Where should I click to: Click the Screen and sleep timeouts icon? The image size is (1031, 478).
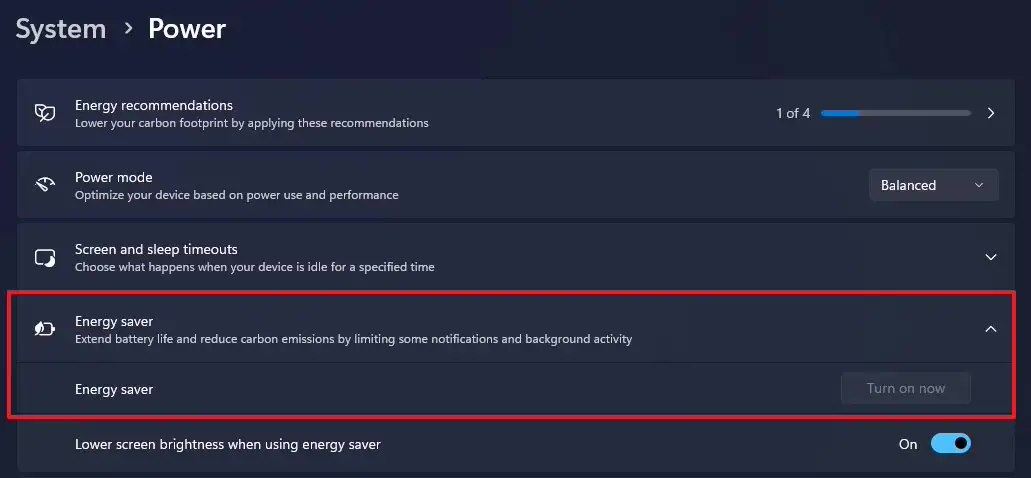coord(45,257)
